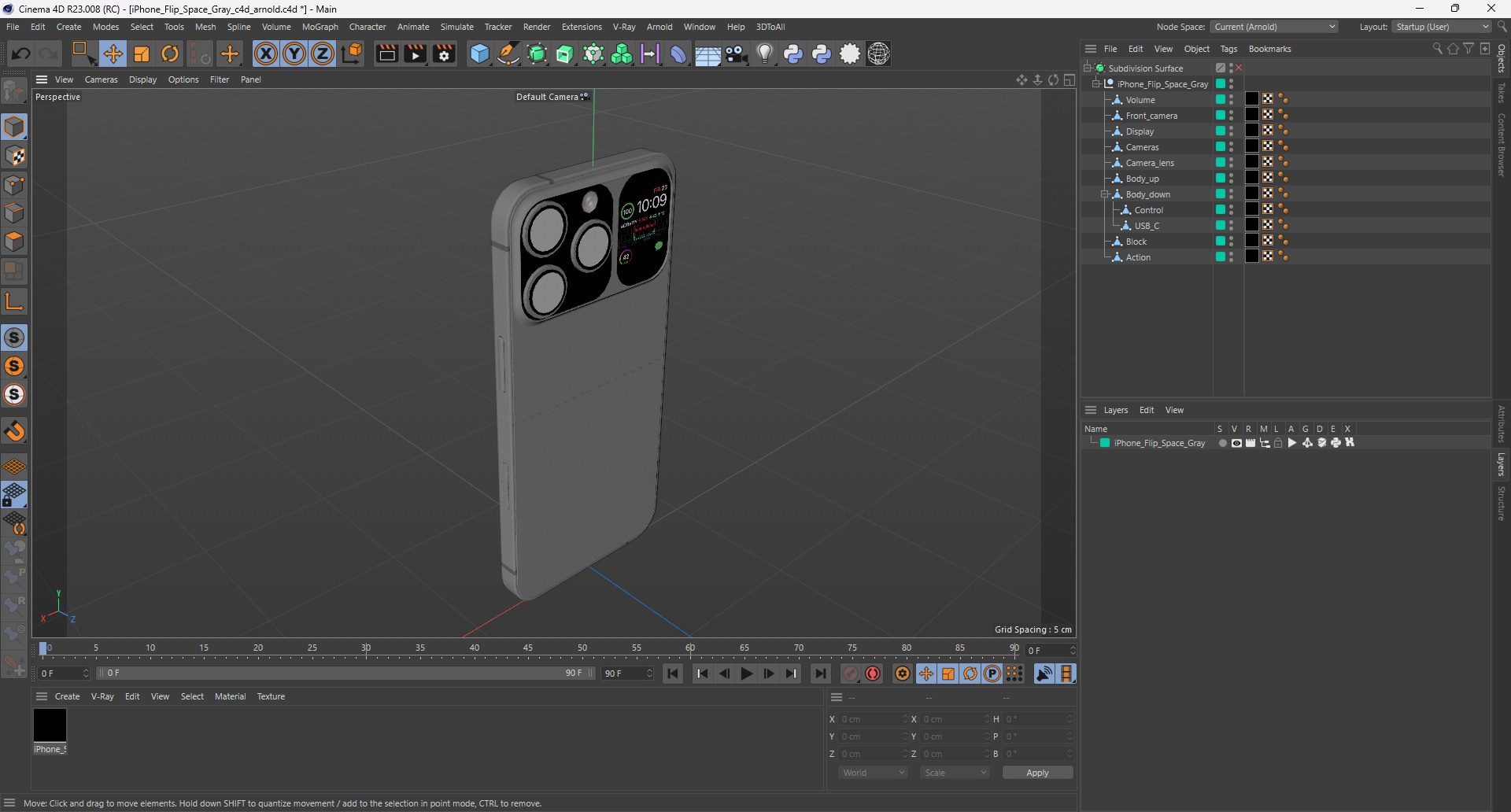This screenshot has width=1511, height=812.
Task: Open viewport Cameras menu
Action: pos(101,79)
